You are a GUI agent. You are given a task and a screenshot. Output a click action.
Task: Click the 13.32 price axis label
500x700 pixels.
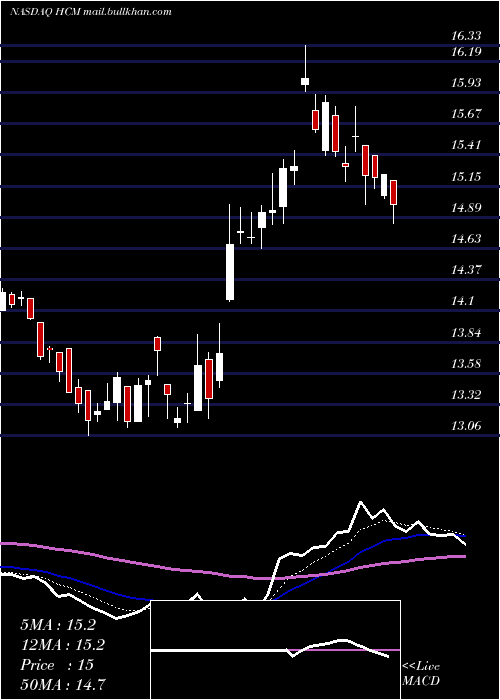pyautogui.click(x=466, y=395)
